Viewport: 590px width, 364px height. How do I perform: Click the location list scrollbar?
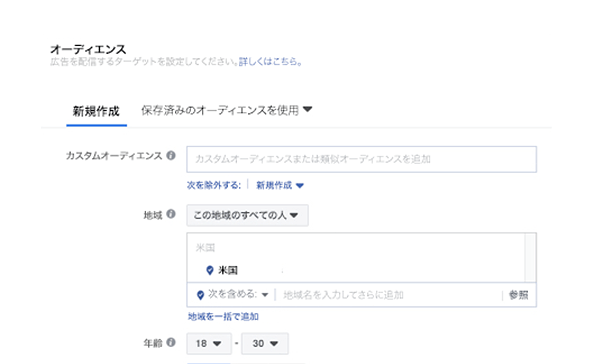point(530,257)
